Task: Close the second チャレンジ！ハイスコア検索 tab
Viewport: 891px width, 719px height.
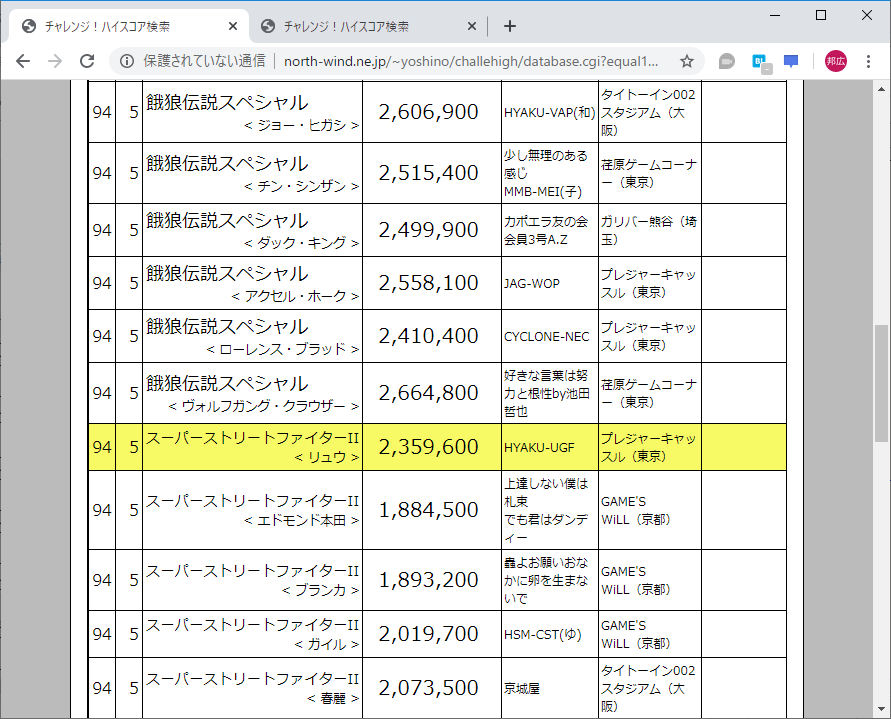Action: tap(472, 26)
